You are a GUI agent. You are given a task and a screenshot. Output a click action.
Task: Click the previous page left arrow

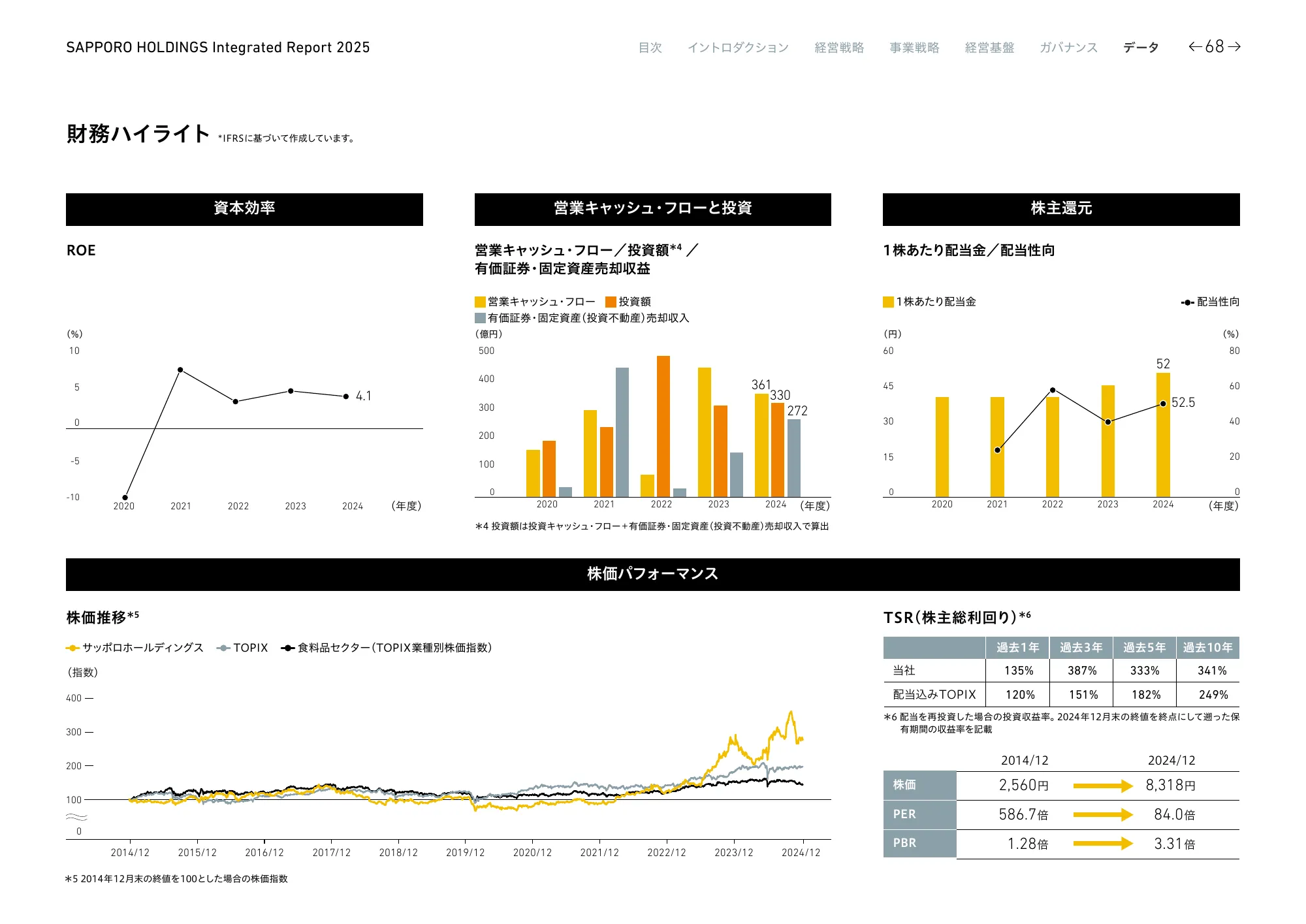(1195, 46)
